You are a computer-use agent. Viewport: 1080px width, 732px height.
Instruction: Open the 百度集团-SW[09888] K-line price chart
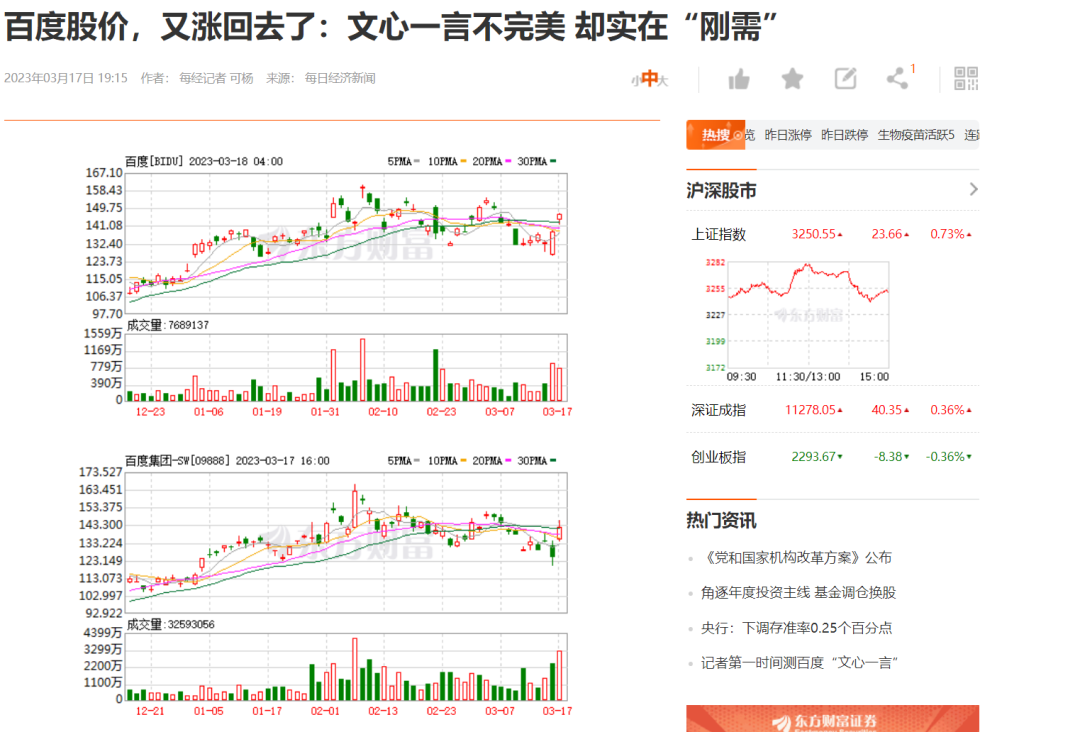click(348, 543)
